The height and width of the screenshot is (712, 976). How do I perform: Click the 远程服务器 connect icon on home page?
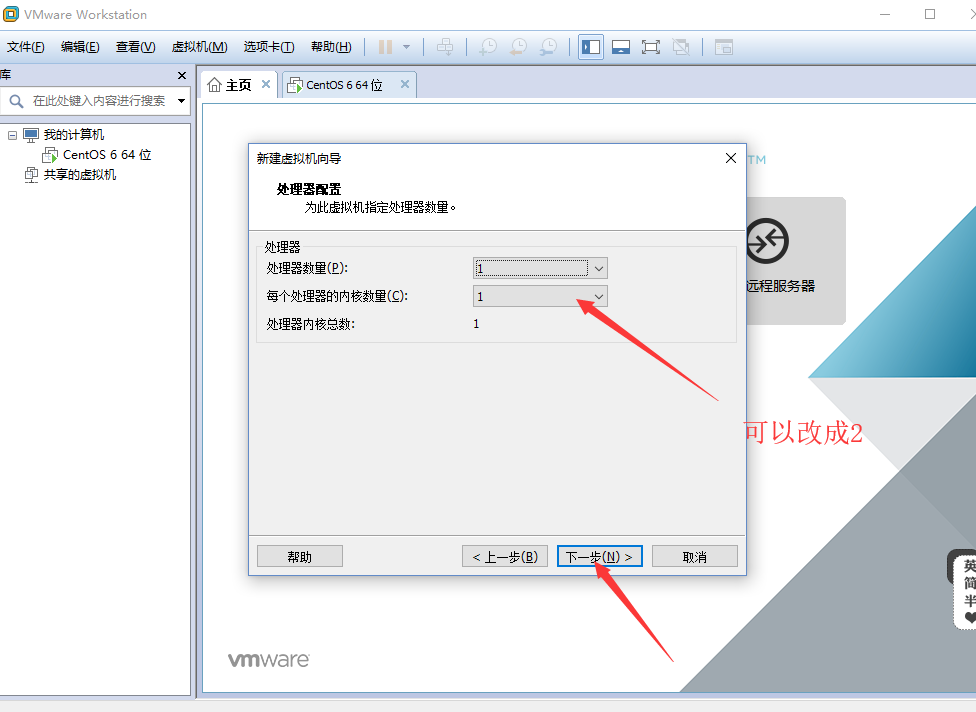(x=767, y=240)
